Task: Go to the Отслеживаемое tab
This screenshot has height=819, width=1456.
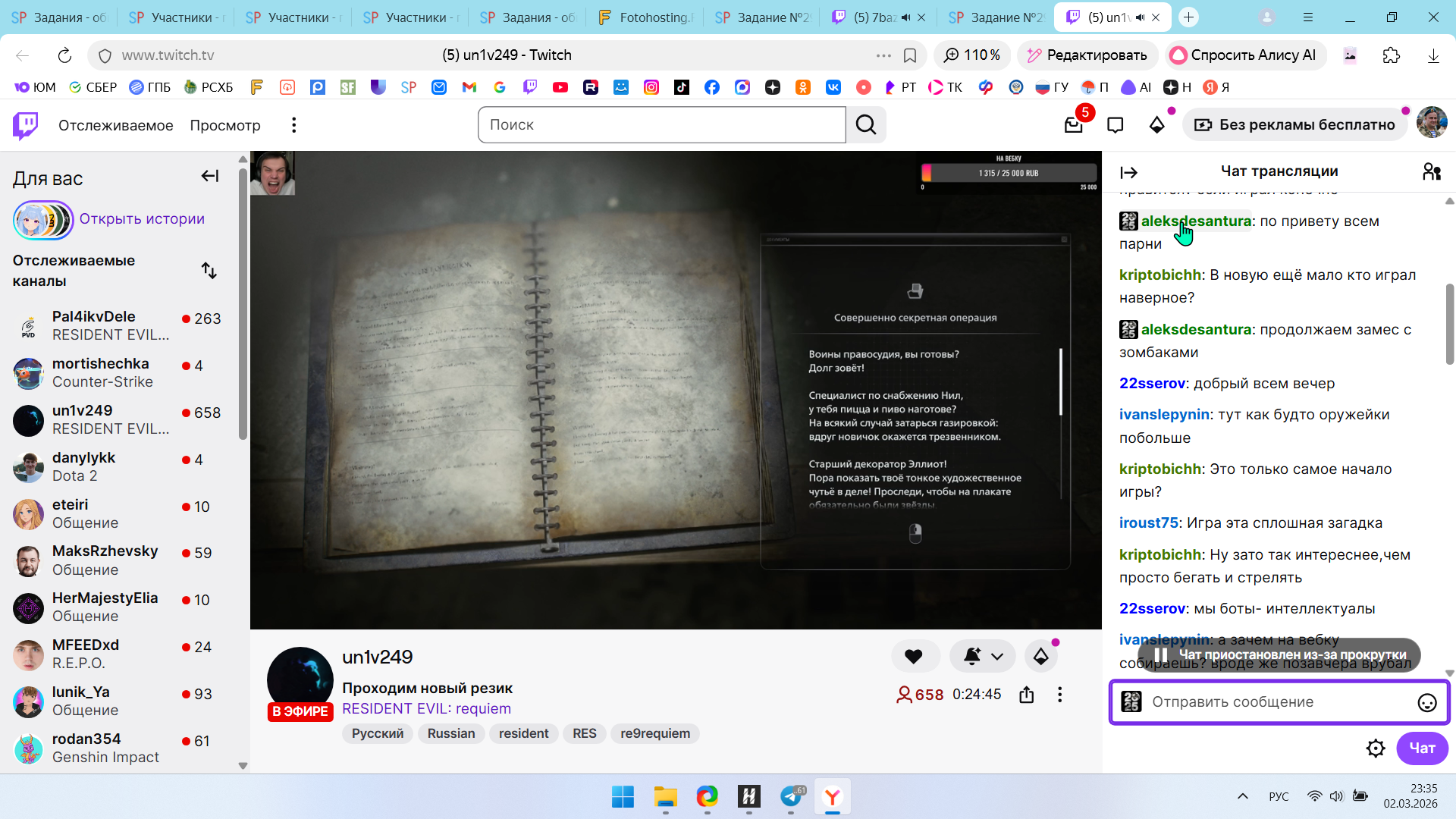Action: 115,125
